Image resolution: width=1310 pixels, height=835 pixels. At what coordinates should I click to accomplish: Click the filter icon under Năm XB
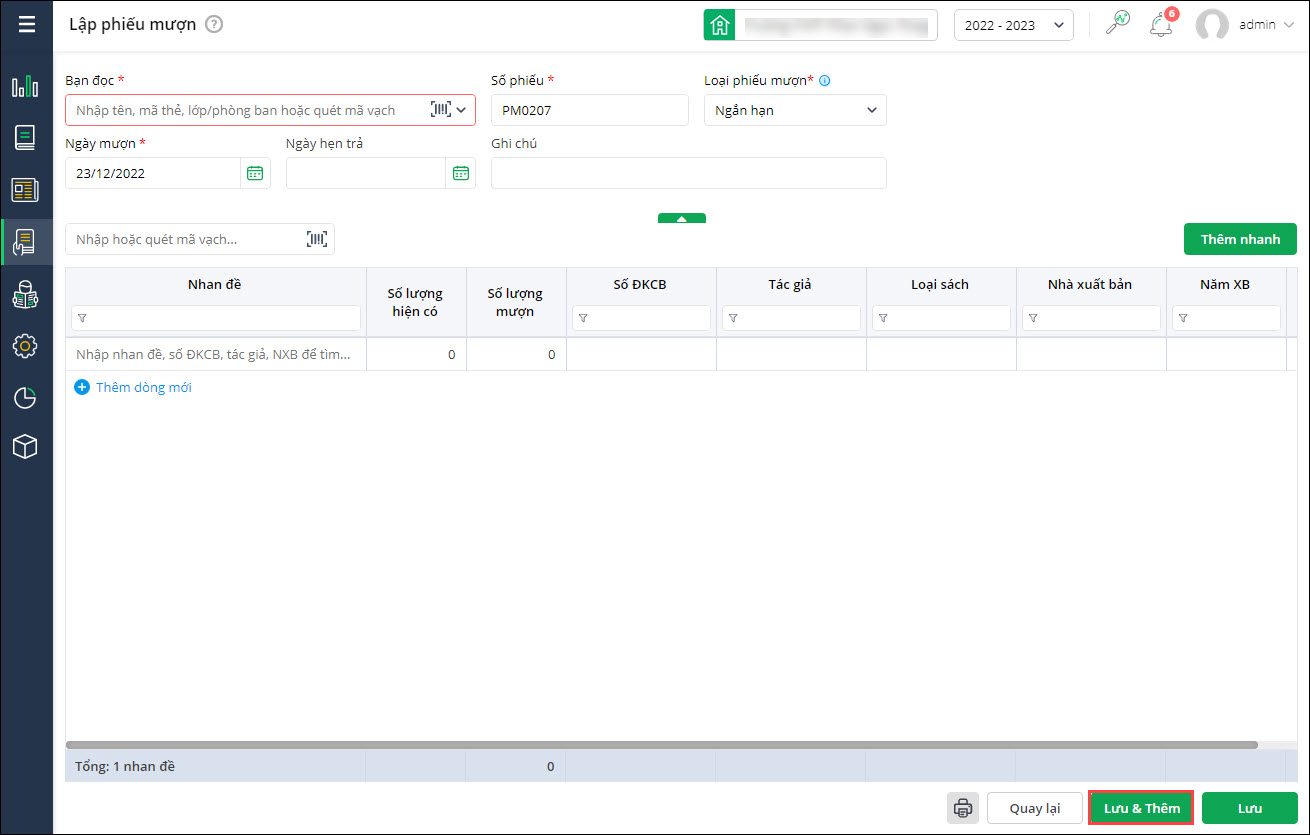coord(1183,318)
